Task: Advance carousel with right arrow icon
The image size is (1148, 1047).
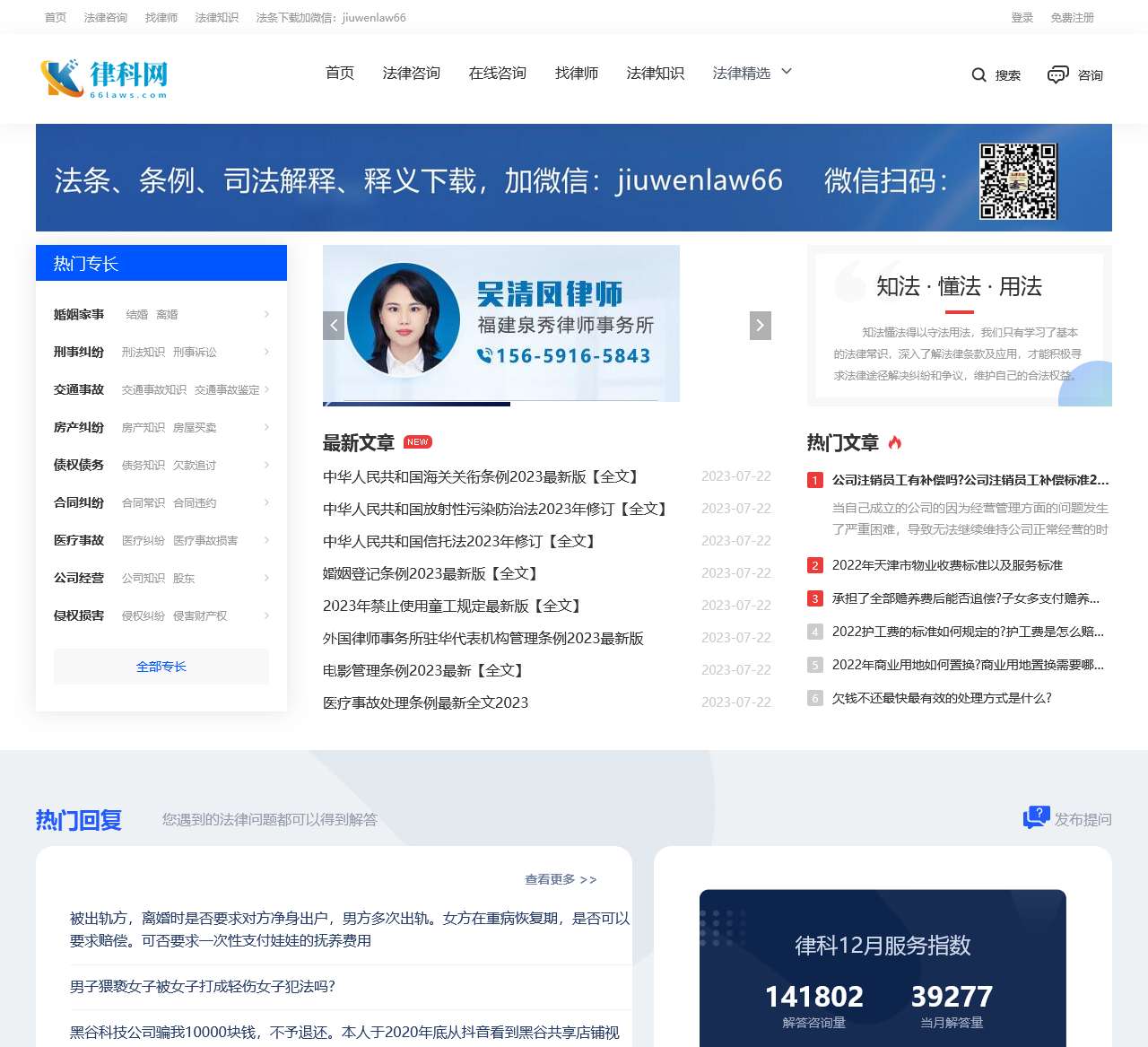Action: click(760, 325)
